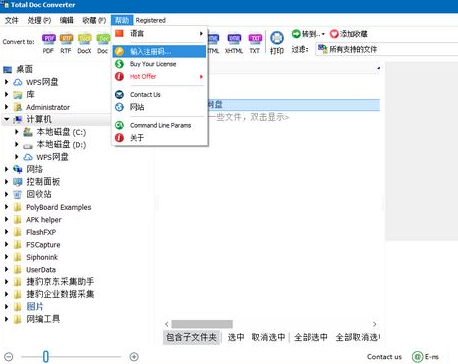Click Contact us link in status bar
Screen dimensions: 458x364
(x=384, y=357)
